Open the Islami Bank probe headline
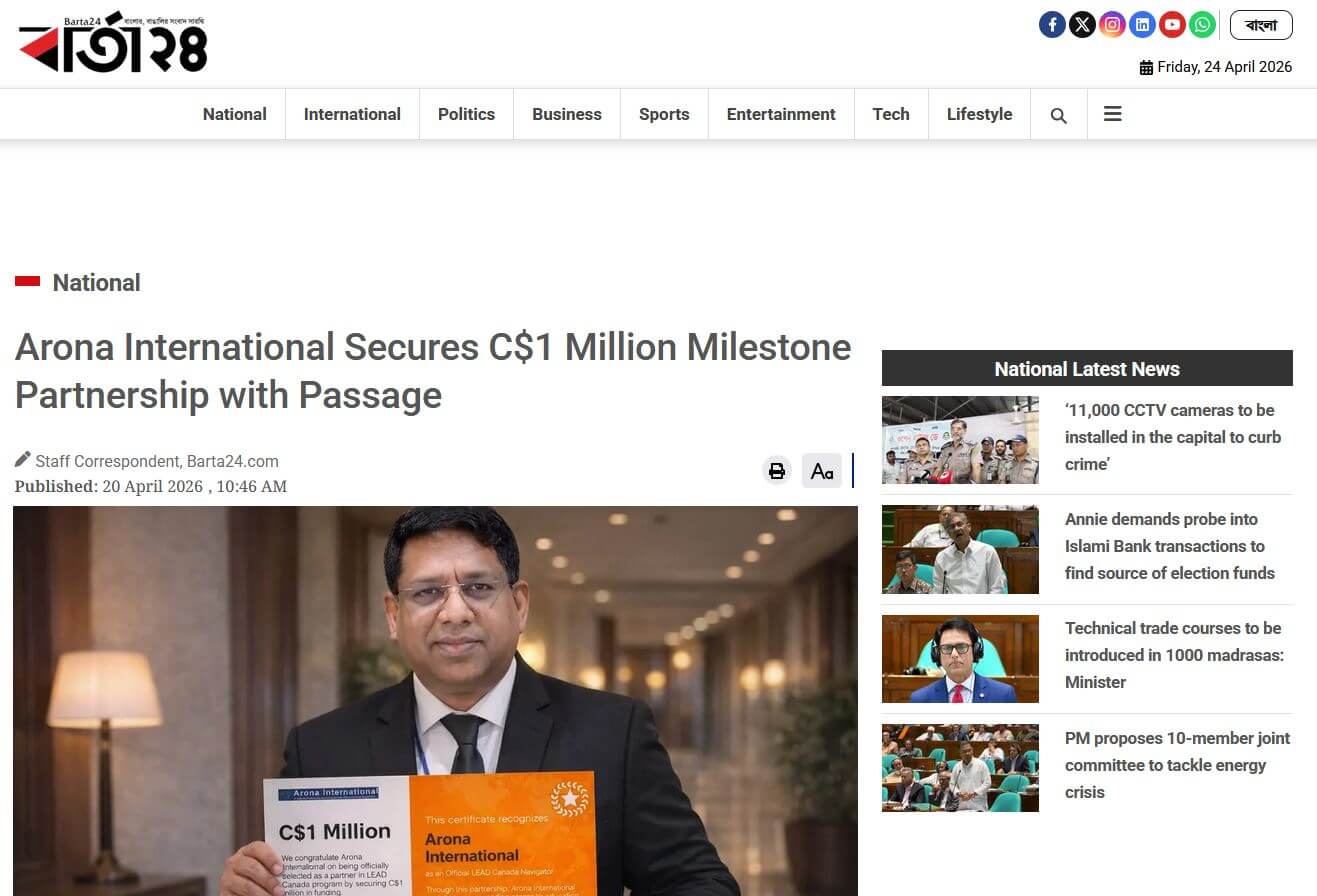Image resolution: width=1317 pixels, height=896 pixels. coord(1170,546)
